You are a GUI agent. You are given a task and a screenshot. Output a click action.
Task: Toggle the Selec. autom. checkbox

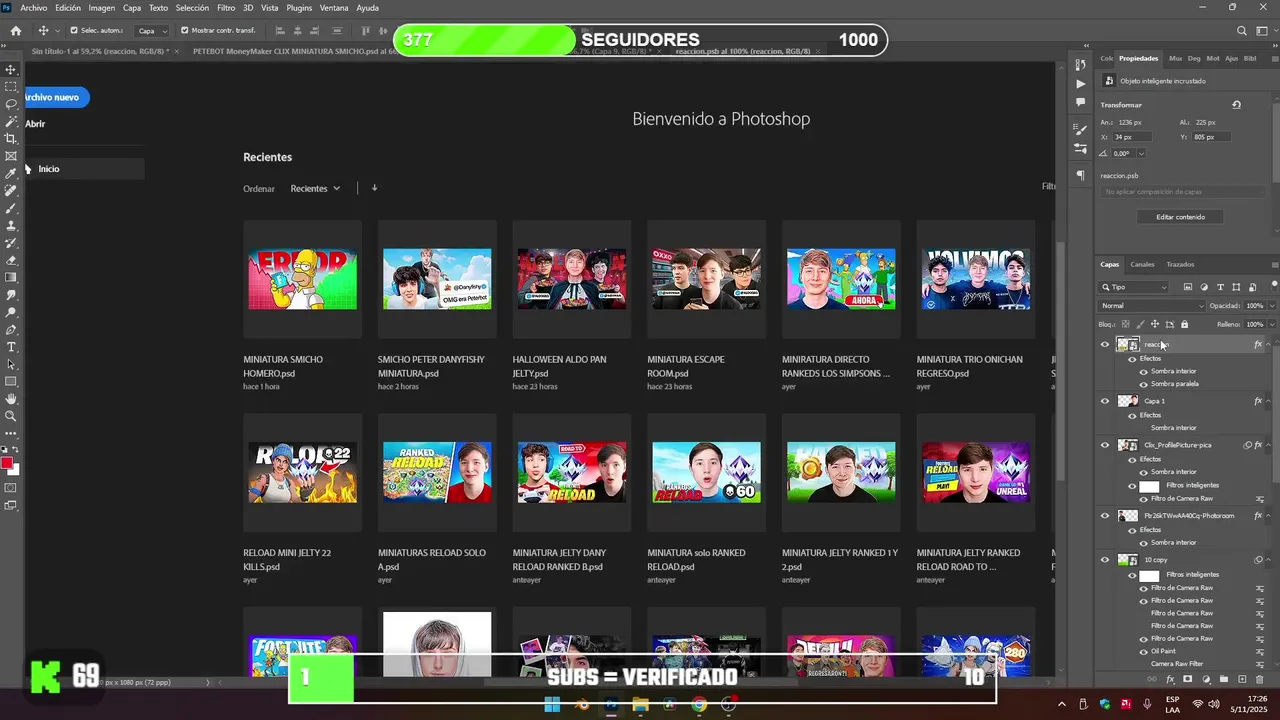click(x=74, y=31)
